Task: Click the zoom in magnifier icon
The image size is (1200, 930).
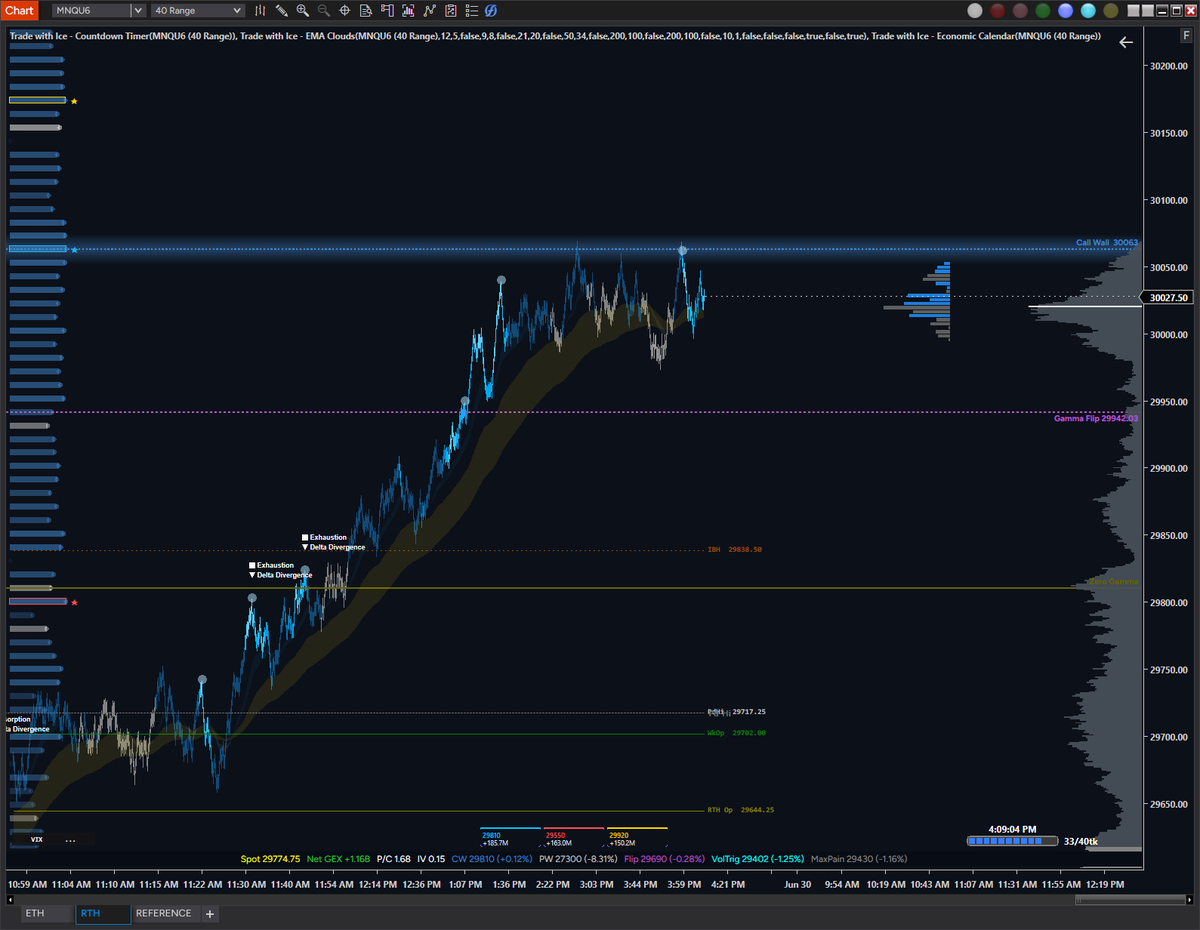Action: coord(302,10)
